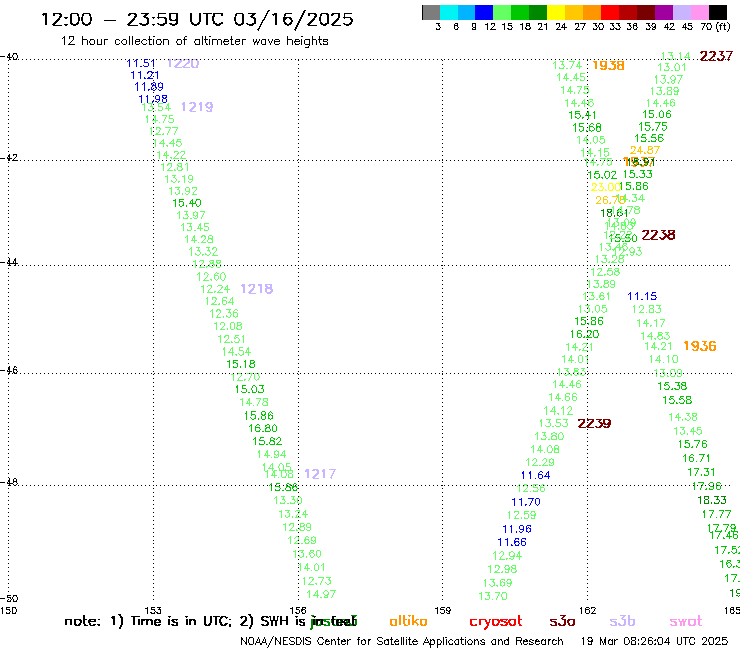The height and width of the screenshot is (650, 740).
Task: Click the yellow 24 ft legend swatch
Action: coord(556,12)
